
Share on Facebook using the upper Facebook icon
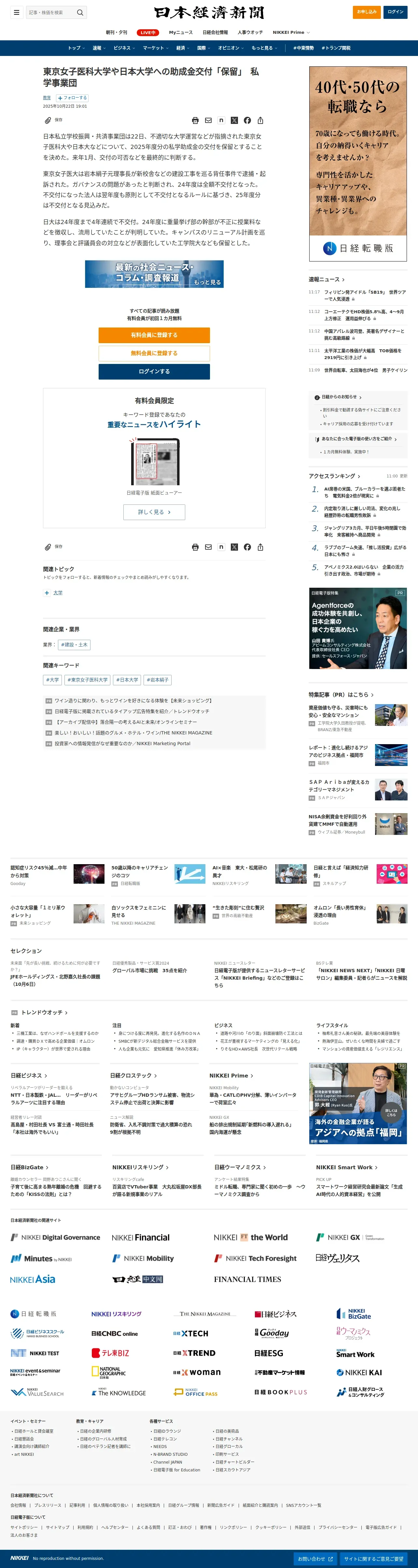pyautogui.click(x=247, y=121)
